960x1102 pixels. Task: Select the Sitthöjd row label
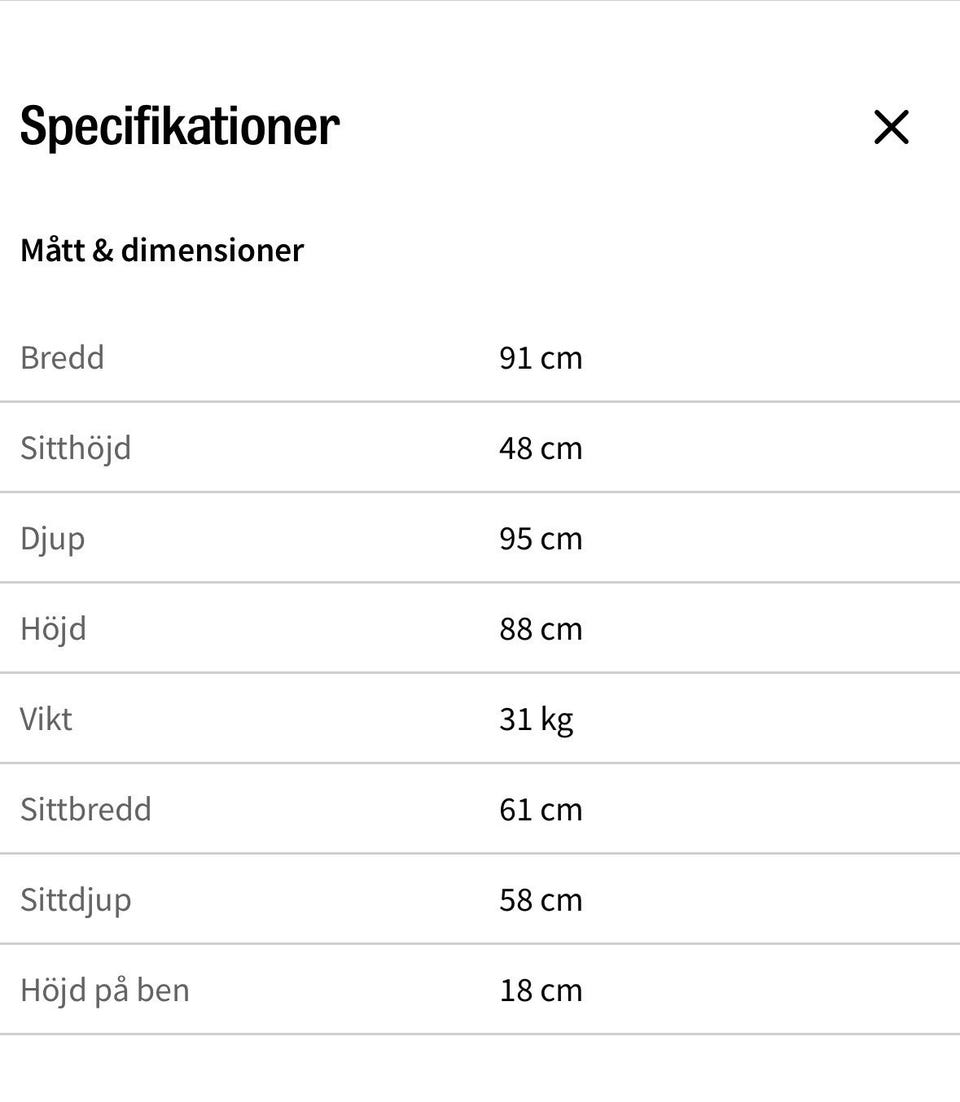[76, 448]
